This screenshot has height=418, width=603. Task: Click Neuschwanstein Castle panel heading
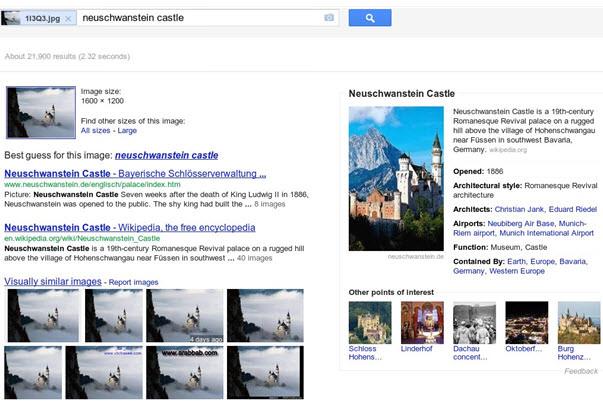(401, 93)
